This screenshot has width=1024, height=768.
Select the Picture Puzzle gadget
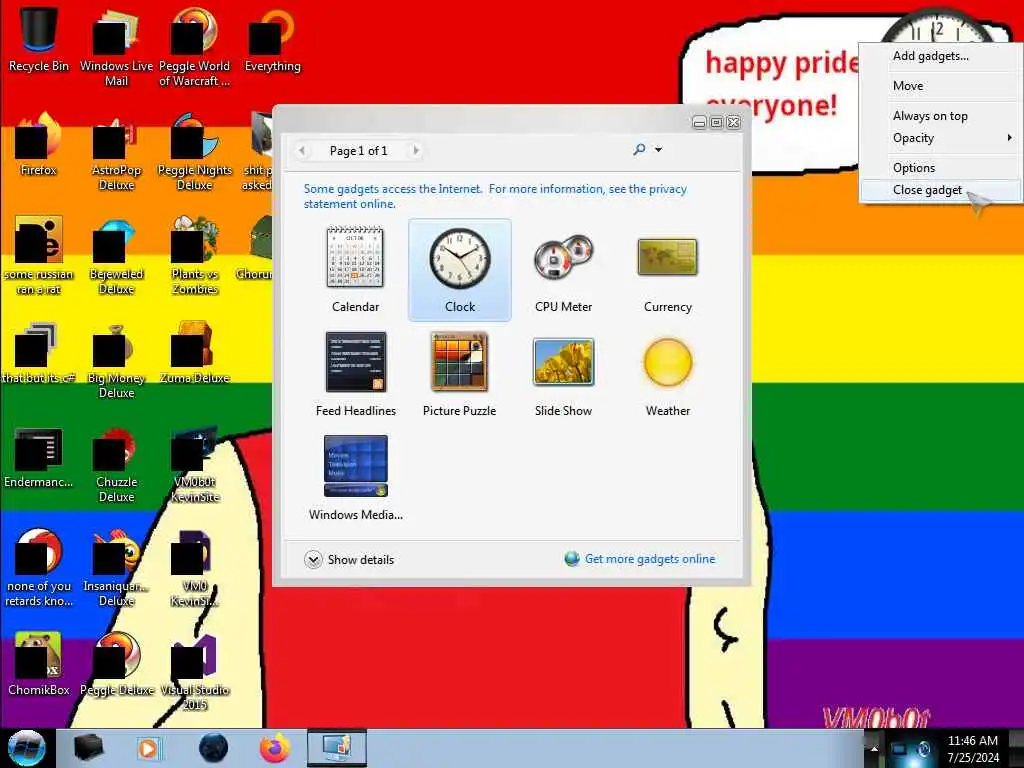point(460,374)
